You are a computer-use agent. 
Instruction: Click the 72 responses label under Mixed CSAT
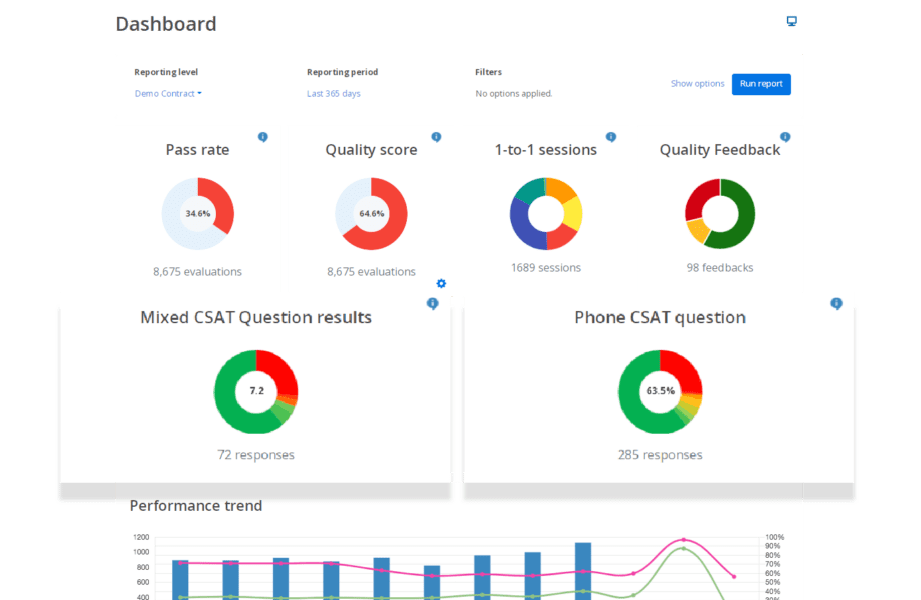point(256,454)
